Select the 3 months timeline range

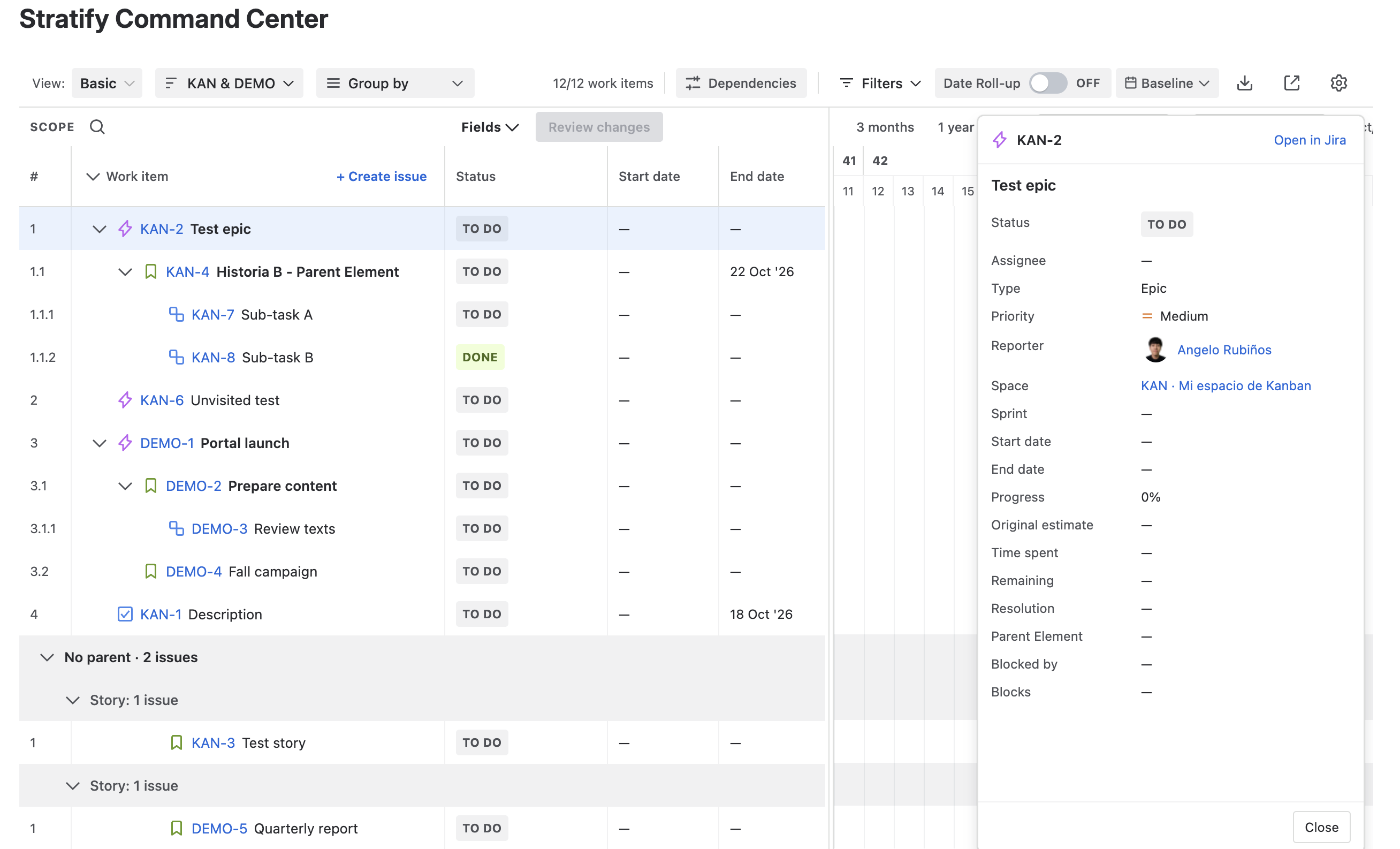[x=885, y=127]
